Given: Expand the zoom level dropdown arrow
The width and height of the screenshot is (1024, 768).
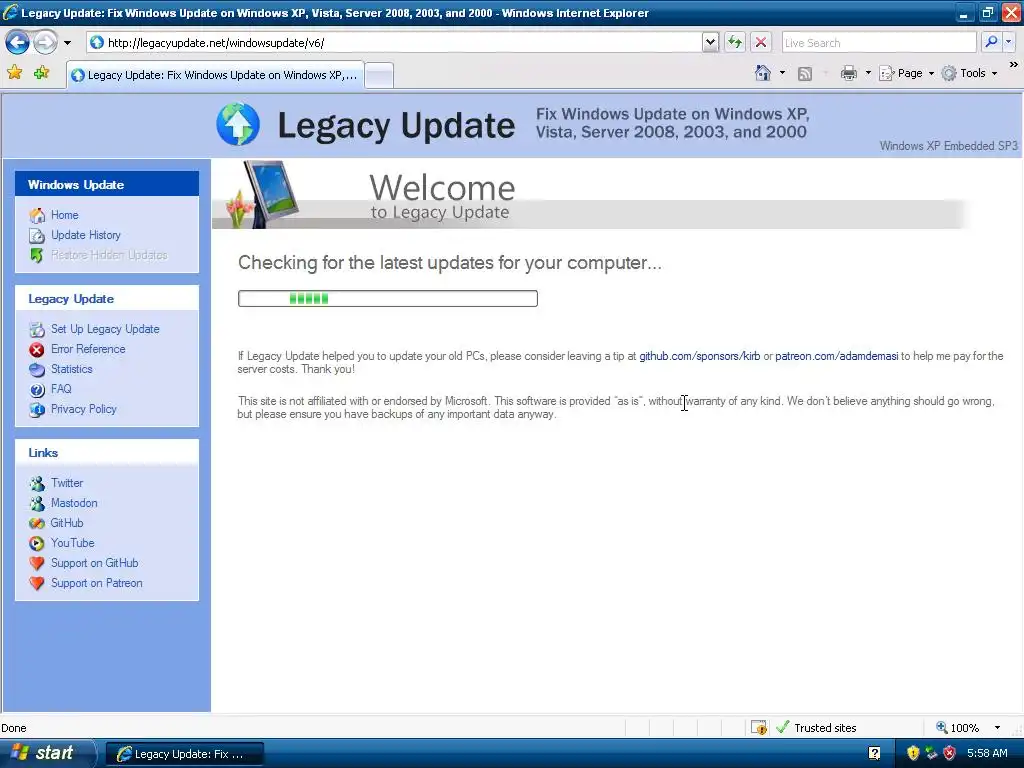Looking at the screenshot, I should (x=997, y=728).
